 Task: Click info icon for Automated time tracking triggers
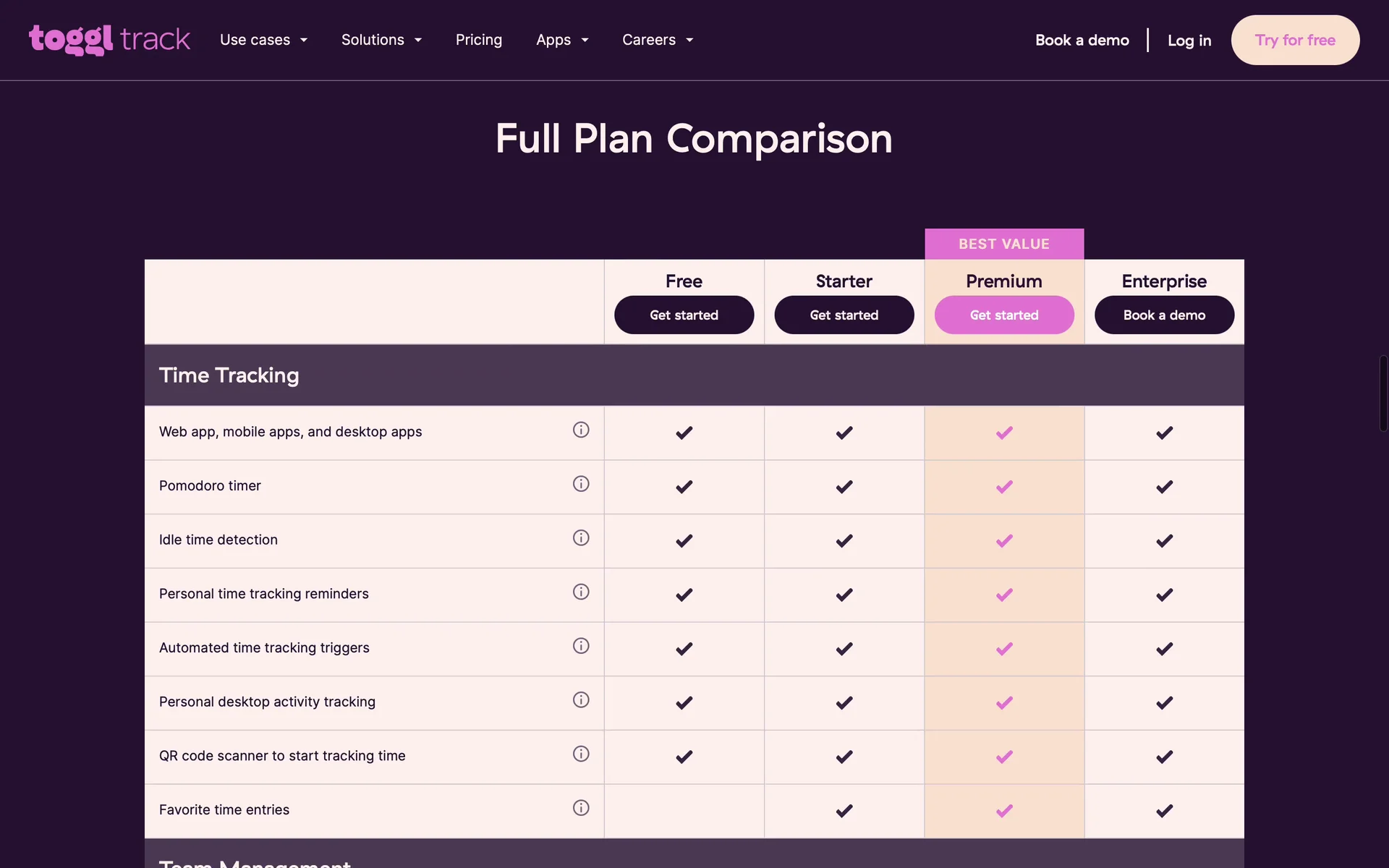click(x=581, y=646)
